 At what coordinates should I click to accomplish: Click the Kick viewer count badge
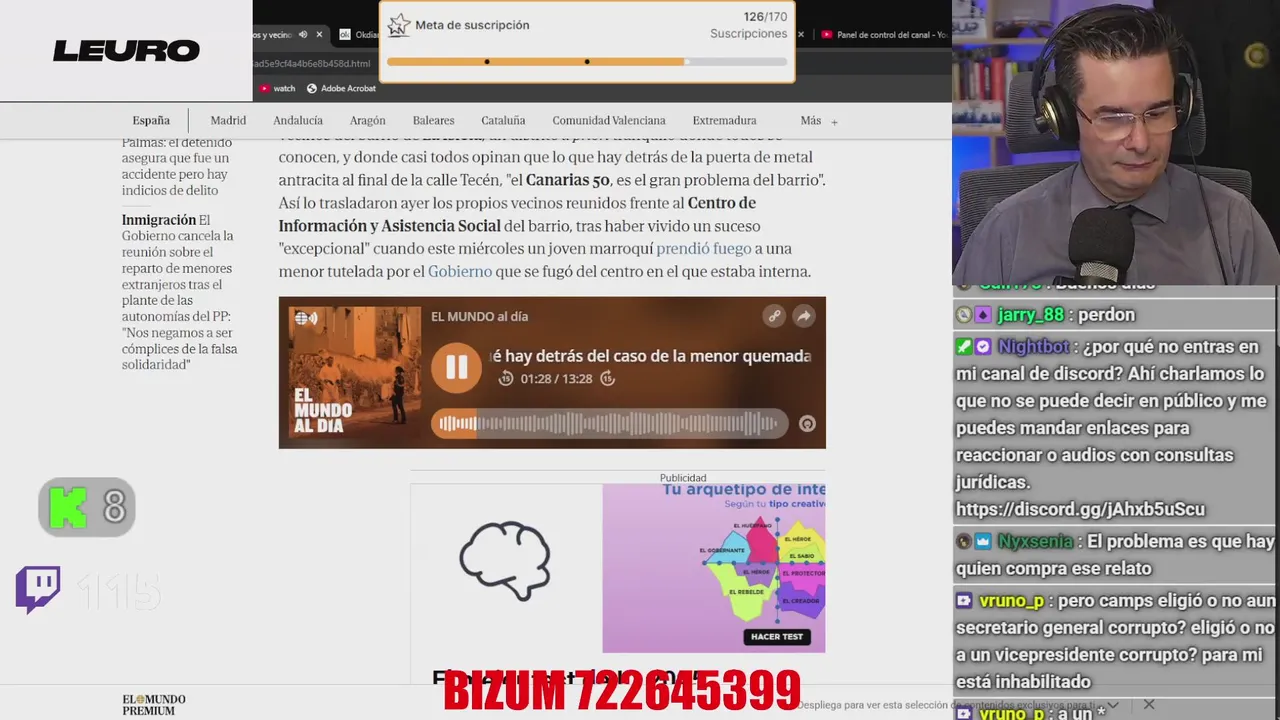click(x=87, y=507)
